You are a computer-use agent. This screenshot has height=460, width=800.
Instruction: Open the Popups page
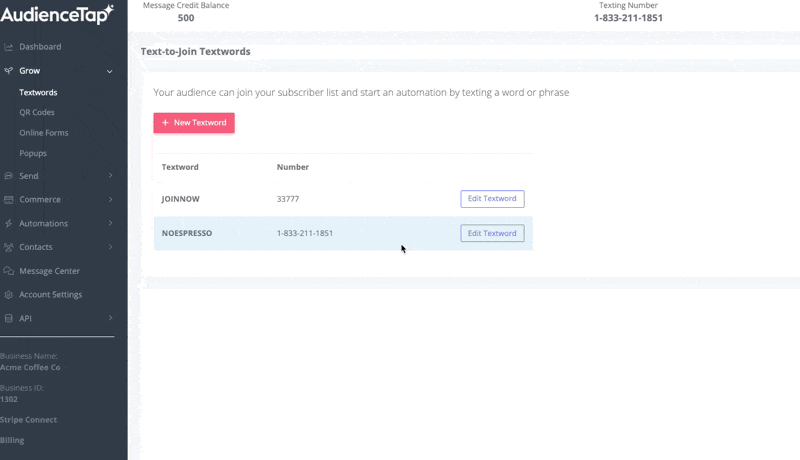[33, 153]
